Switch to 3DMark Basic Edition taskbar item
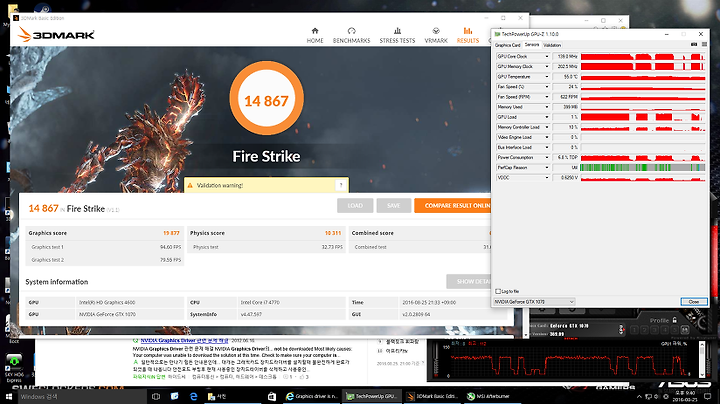This screenshot has height=404, width=720. coord(434,396)
